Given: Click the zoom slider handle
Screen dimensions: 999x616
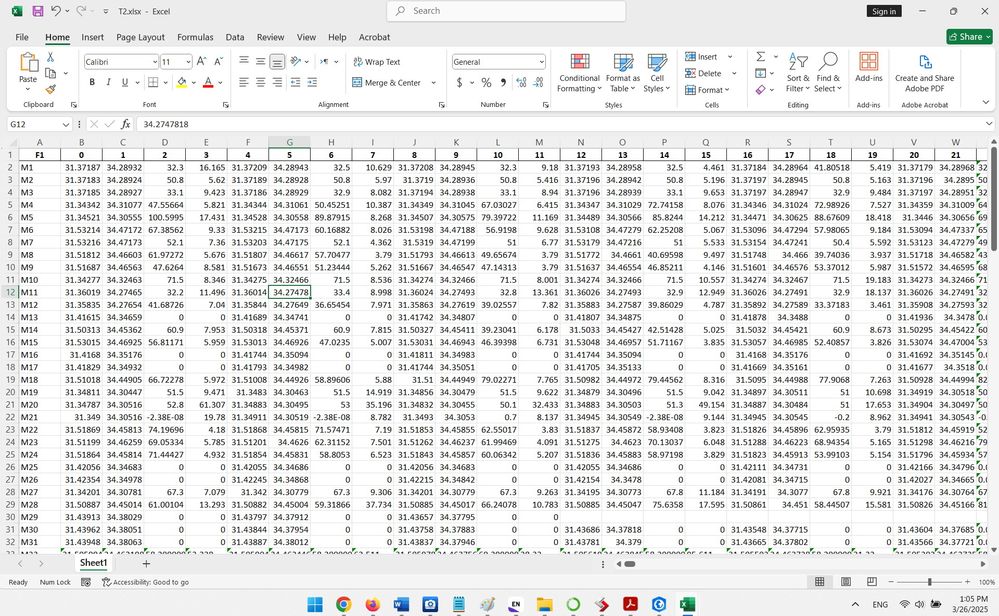Looking at the screenshot, I should point(930,582).
